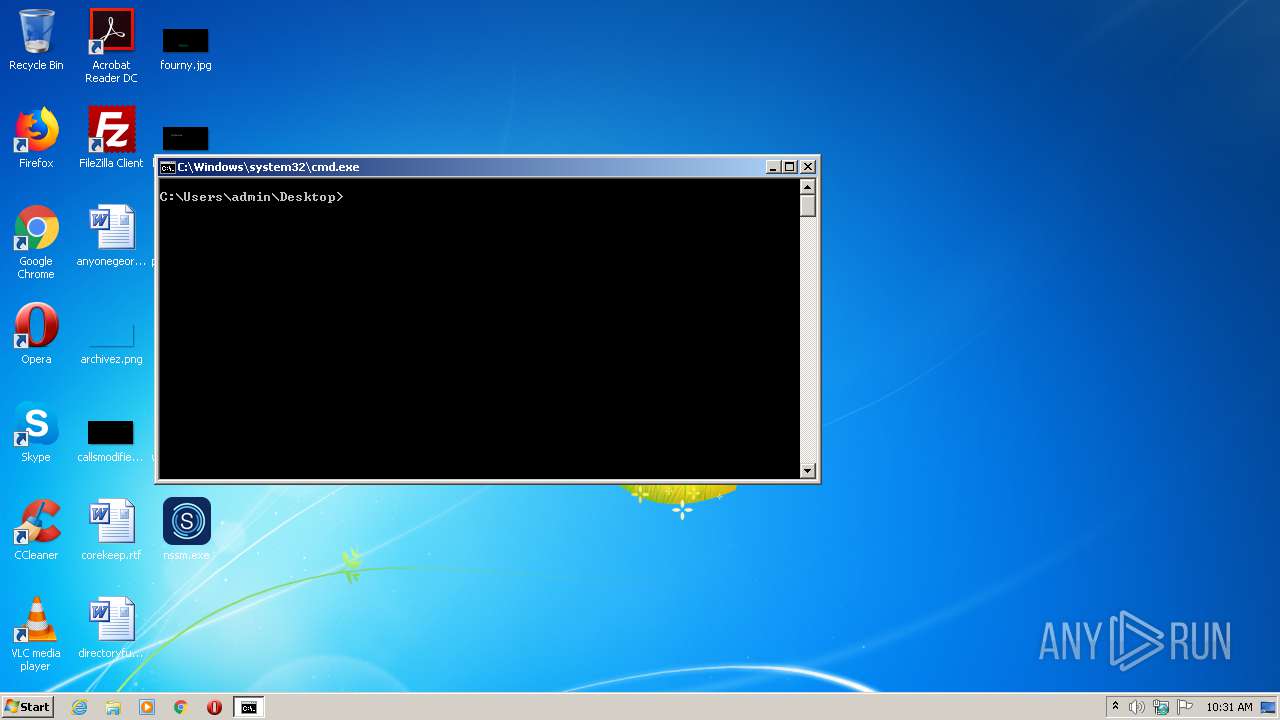Select directoryfu... Word document on desktop

coord(111,628)
